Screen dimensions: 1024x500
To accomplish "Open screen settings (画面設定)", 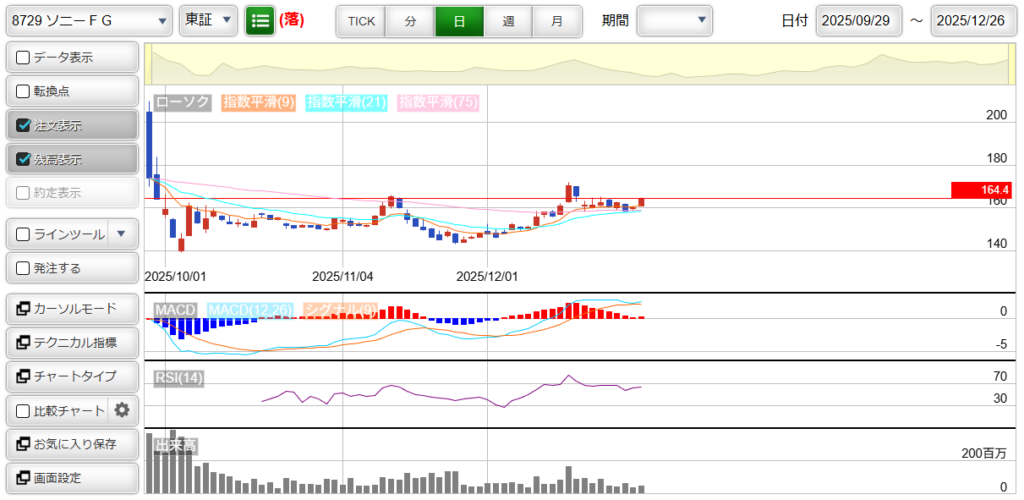I will [x=71, y=478].
